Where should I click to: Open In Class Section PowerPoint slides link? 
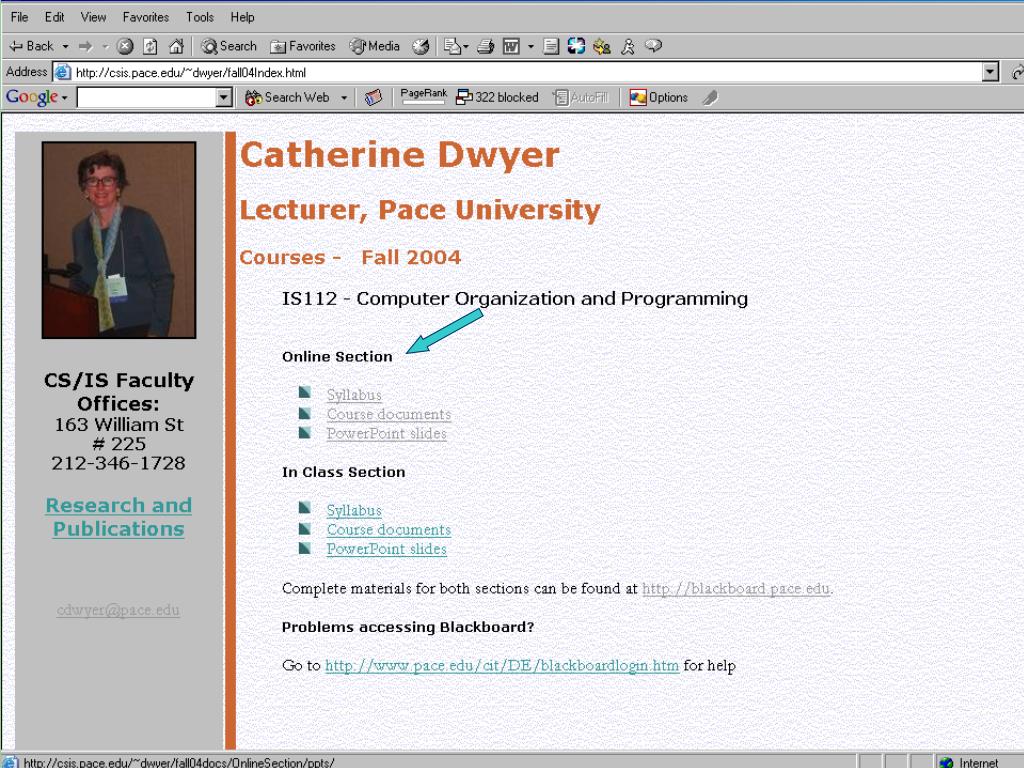[387, 549]
